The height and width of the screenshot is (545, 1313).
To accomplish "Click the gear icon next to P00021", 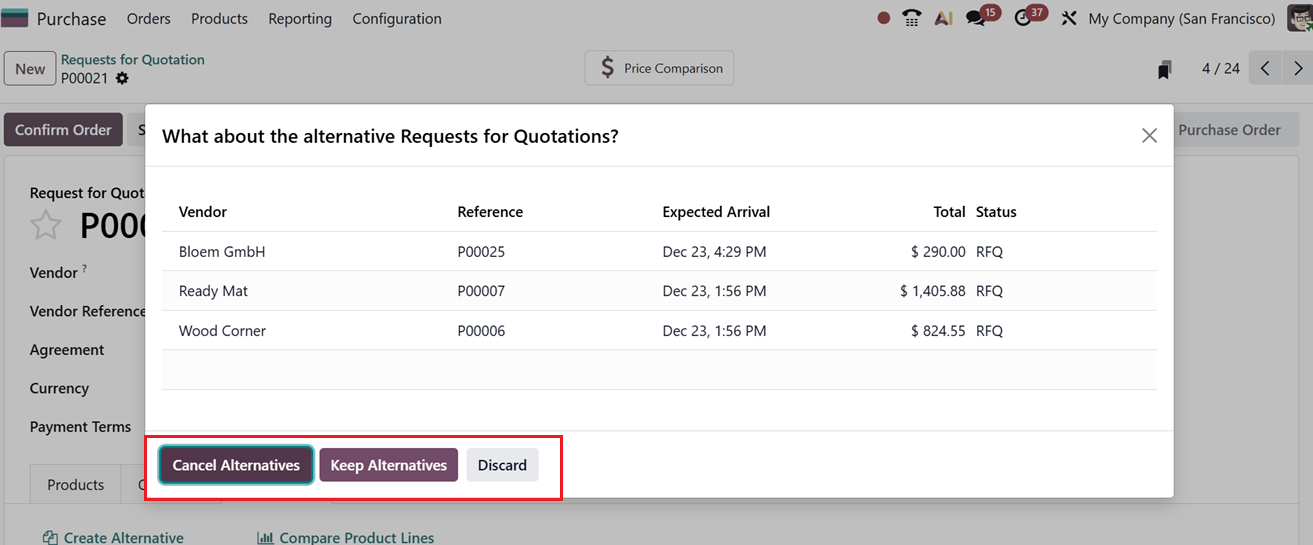I will 122,78.
